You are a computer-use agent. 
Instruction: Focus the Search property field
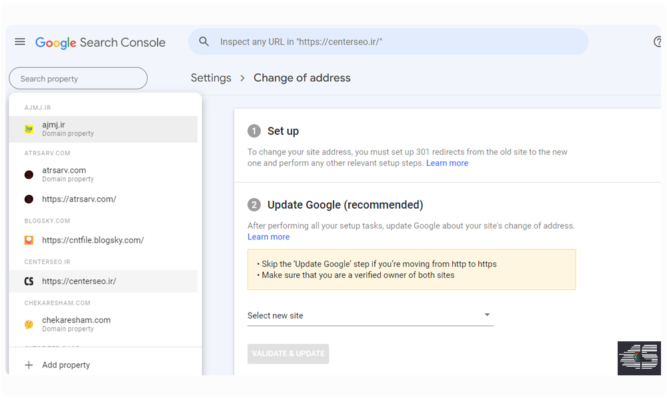pos(78,78)
